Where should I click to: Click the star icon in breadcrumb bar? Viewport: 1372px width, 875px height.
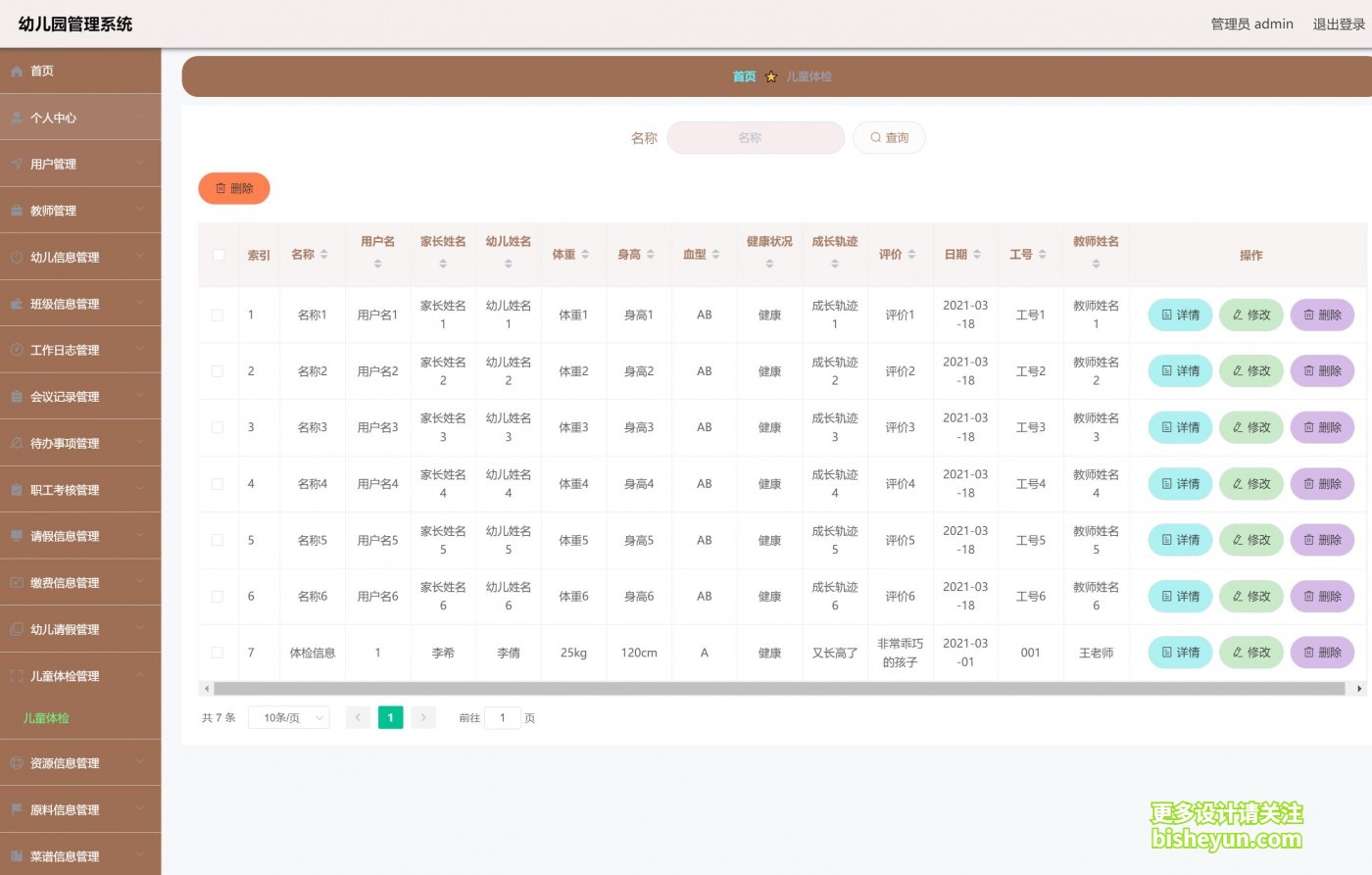pyautogui.click(x=771, y=76)
